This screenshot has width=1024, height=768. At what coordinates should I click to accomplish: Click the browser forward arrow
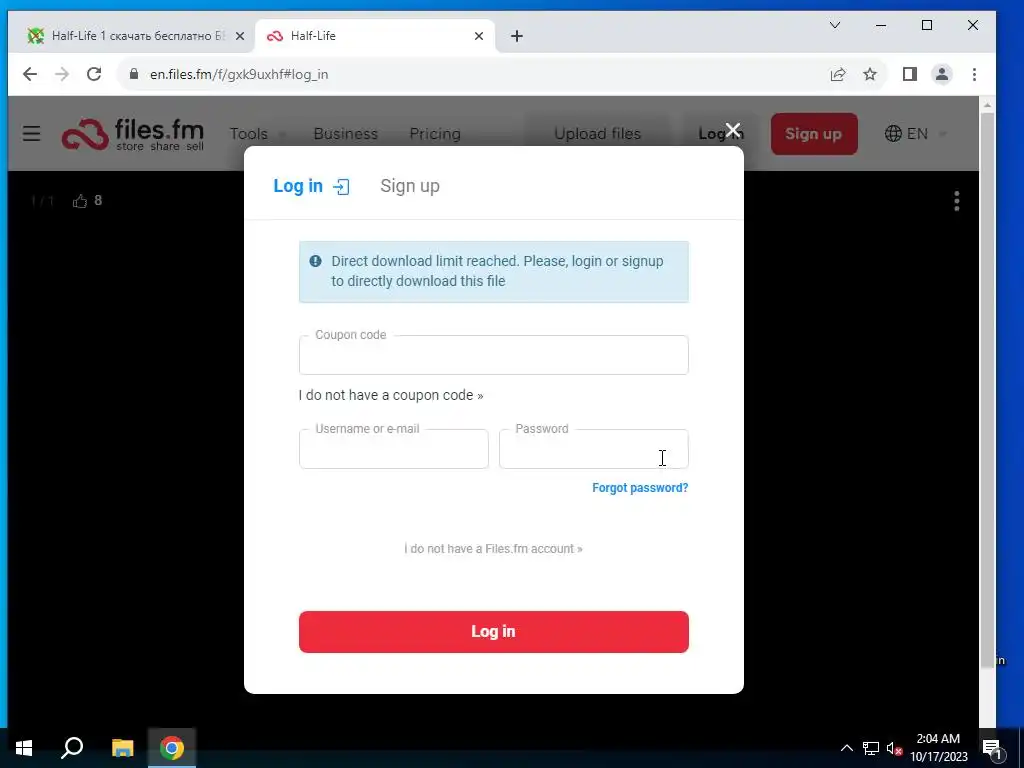62,74
